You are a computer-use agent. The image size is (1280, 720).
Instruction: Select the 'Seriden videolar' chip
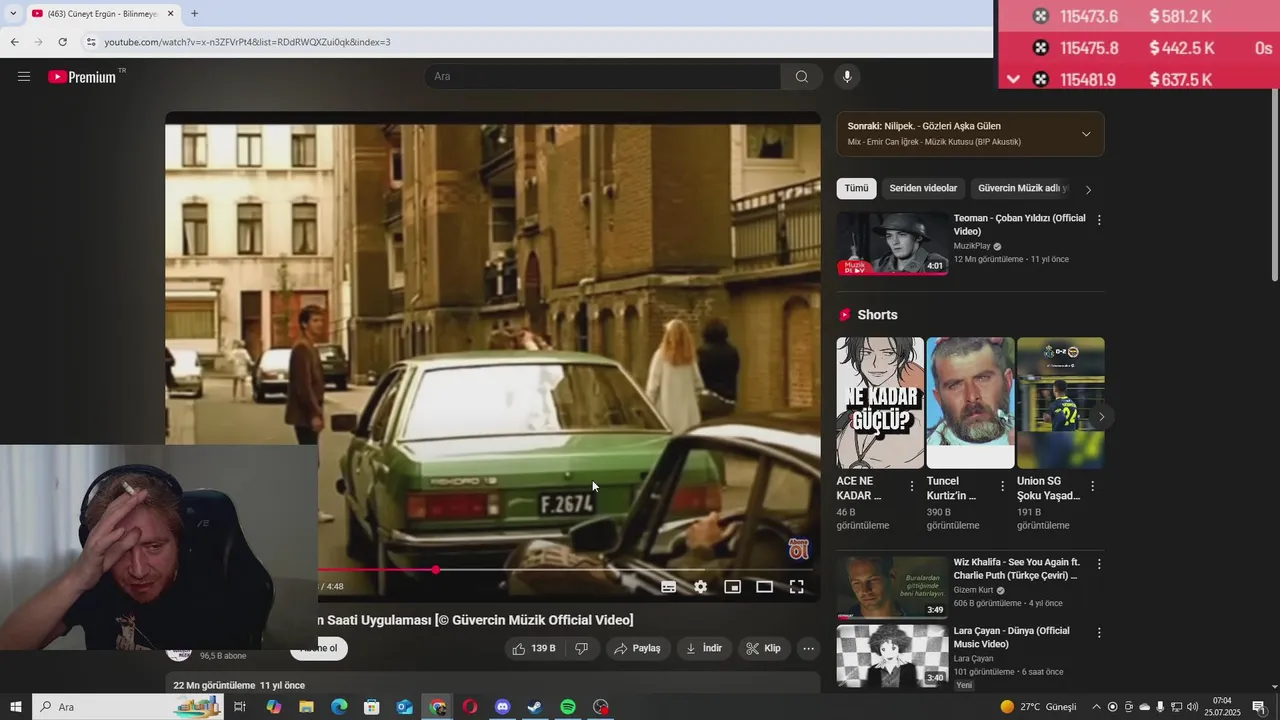[923, 188]
